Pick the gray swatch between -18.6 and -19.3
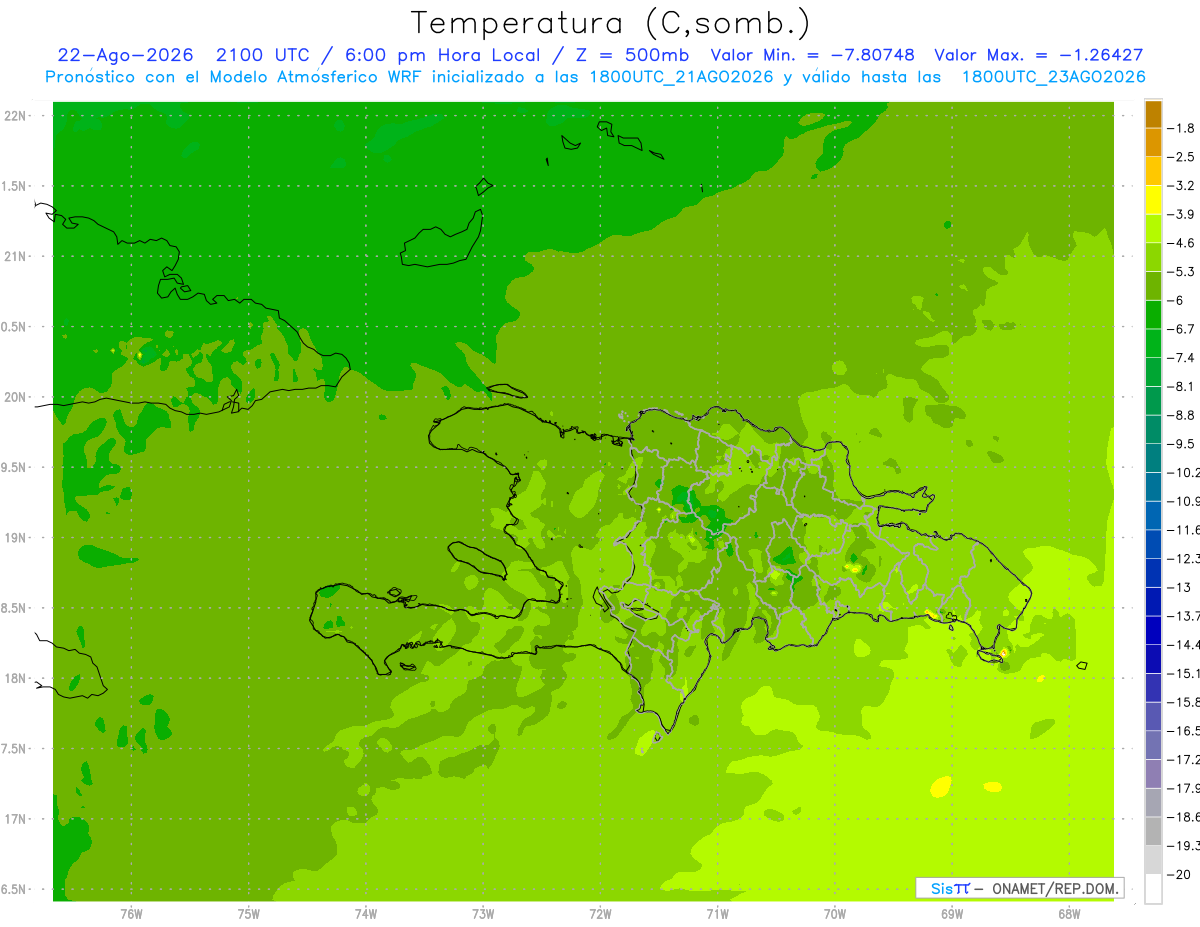The width and height of the screenshot is (1200, 927). click(x=1153, y=831)
